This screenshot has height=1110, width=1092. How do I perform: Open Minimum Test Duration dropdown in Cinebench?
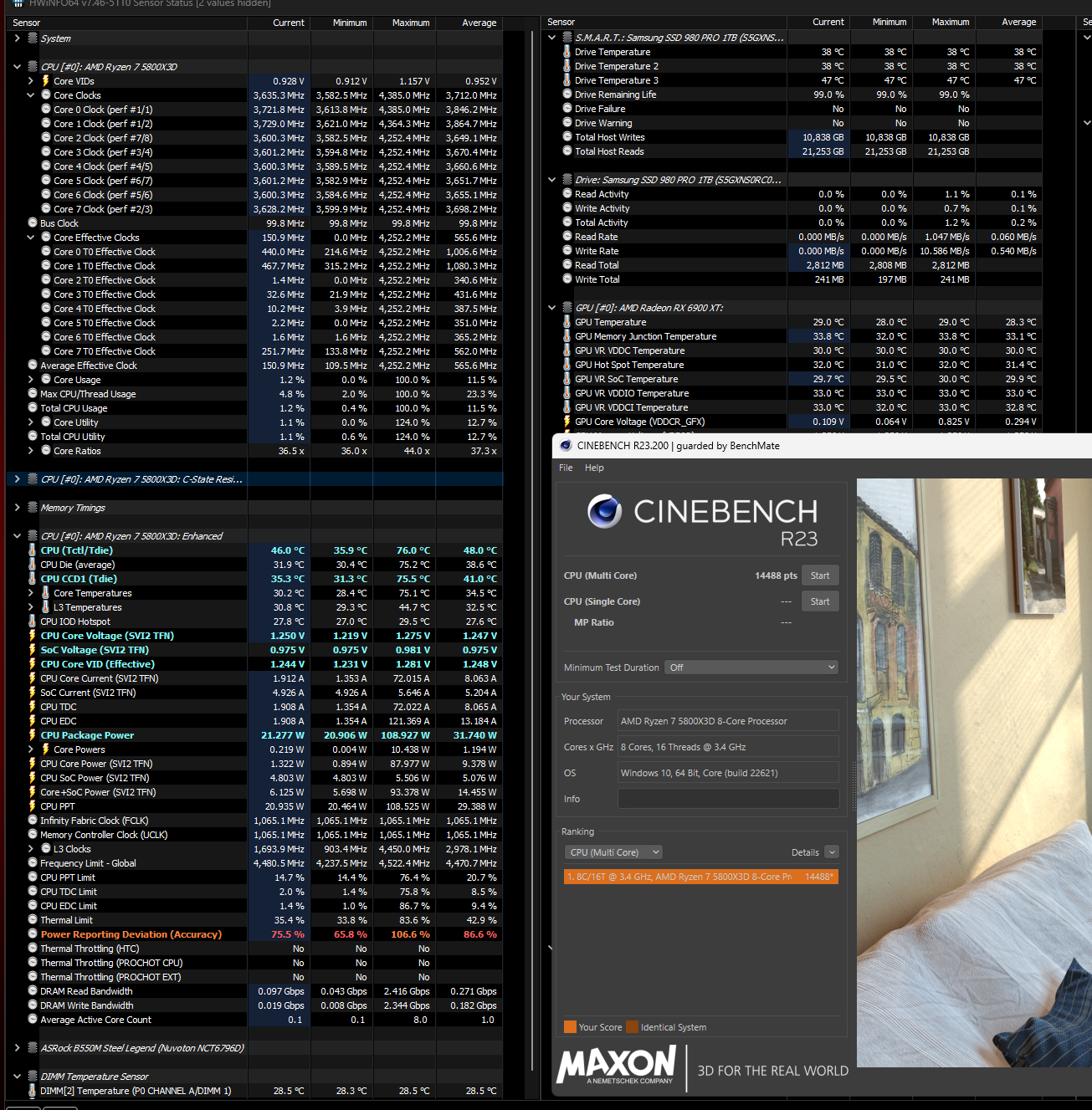(751, 668)
